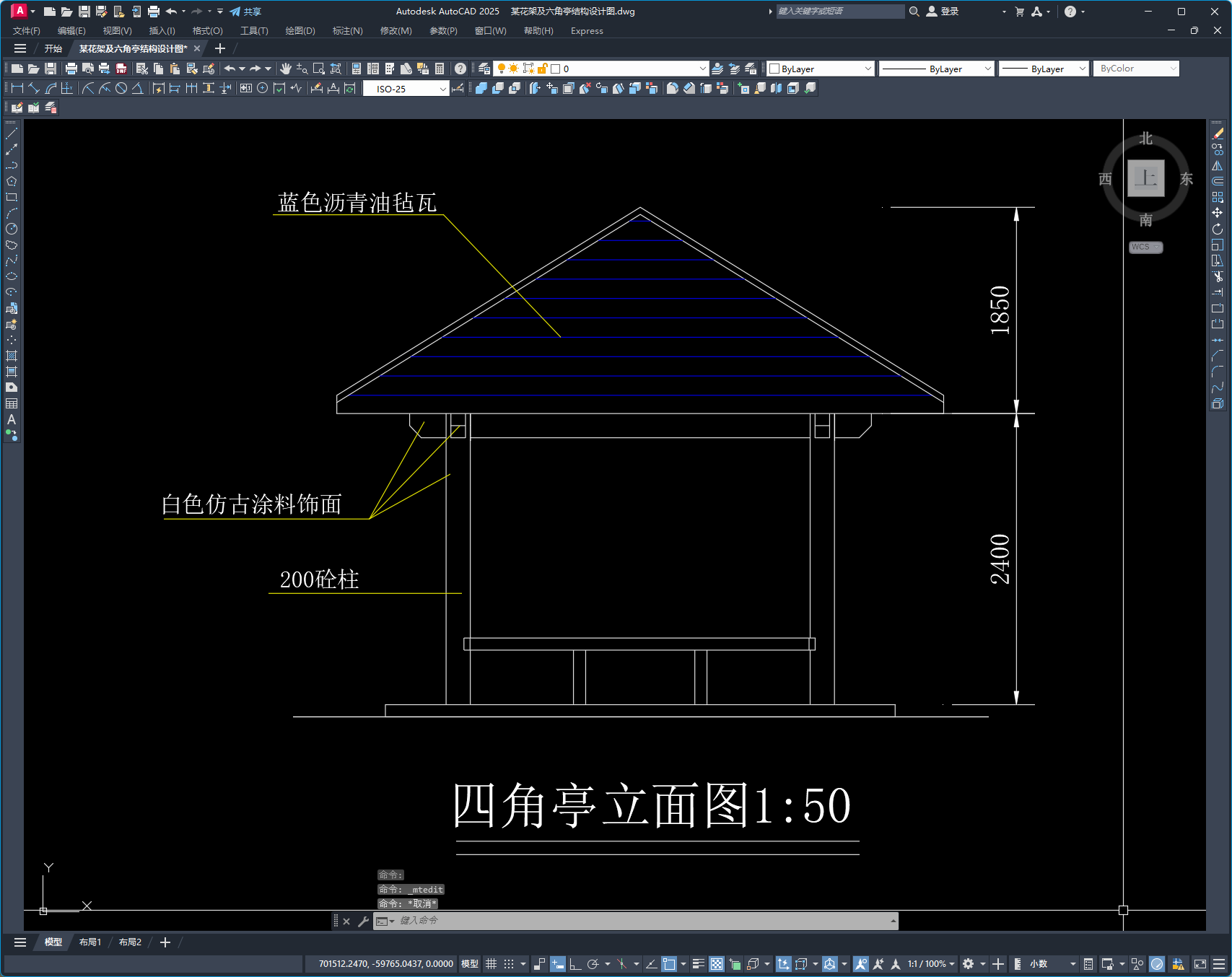Select the Rotate modify tool
The width and height of the screenshot is (1232, 977).
coord(1218,229)
